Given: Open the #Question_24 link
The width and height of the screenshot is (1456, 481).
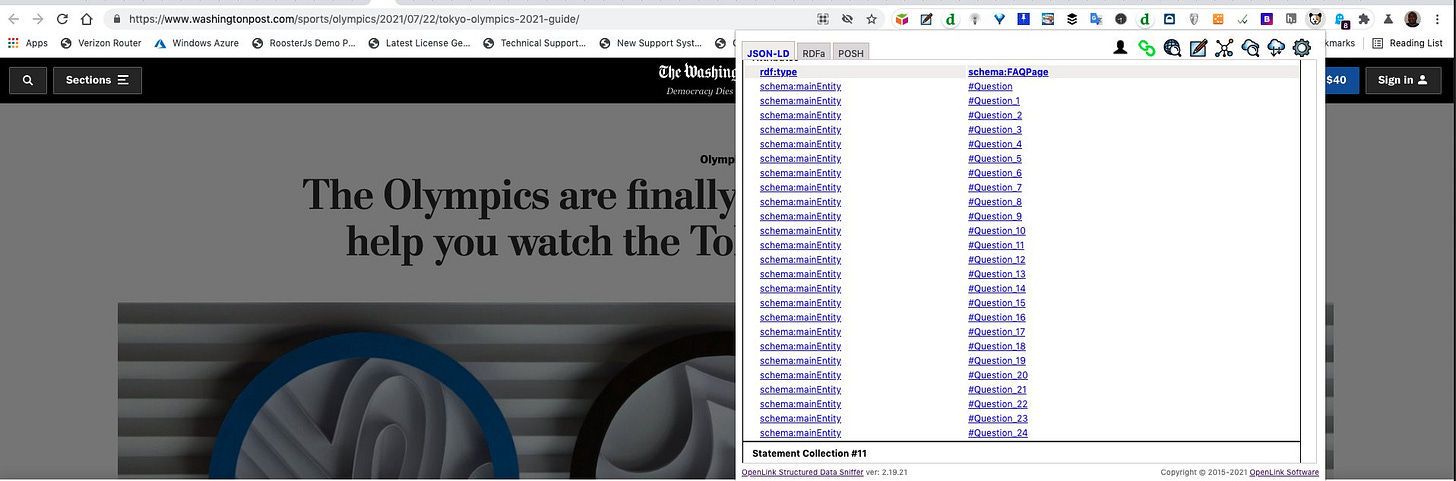Looking at the screenshot, I should point(998,433).
